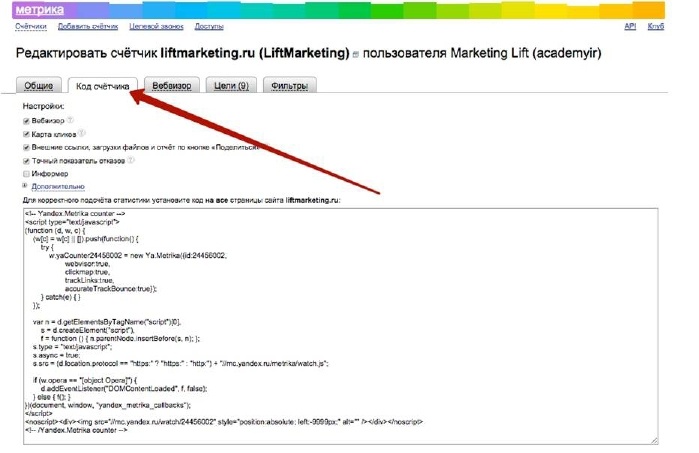Screen dimensions: 699x453
Task: Click the Добавить счётчик link
Action: click(x=86, y=26)
